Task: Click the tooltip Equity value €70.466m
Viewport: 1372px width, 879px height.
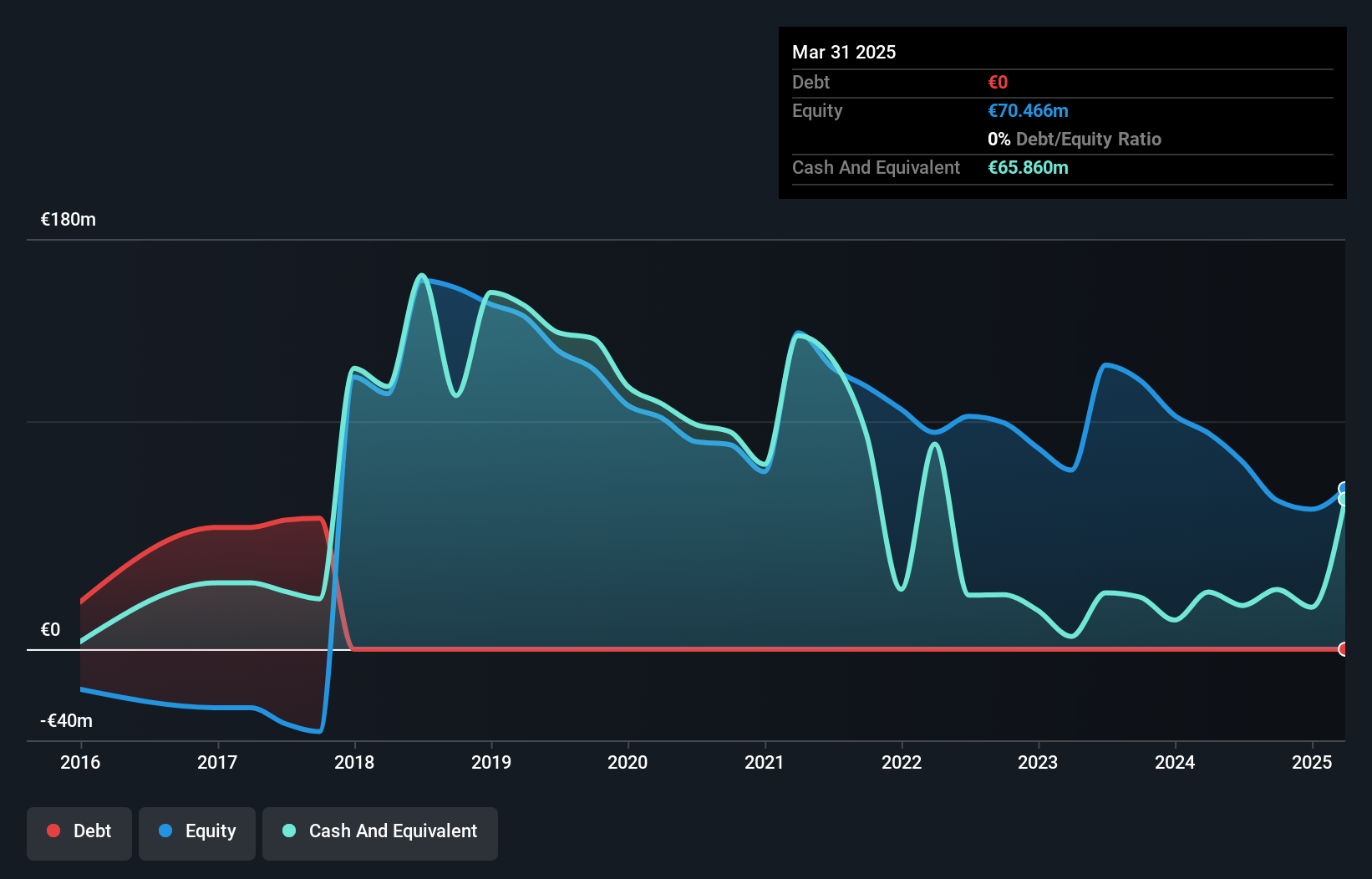Action: click(1028, 110)
